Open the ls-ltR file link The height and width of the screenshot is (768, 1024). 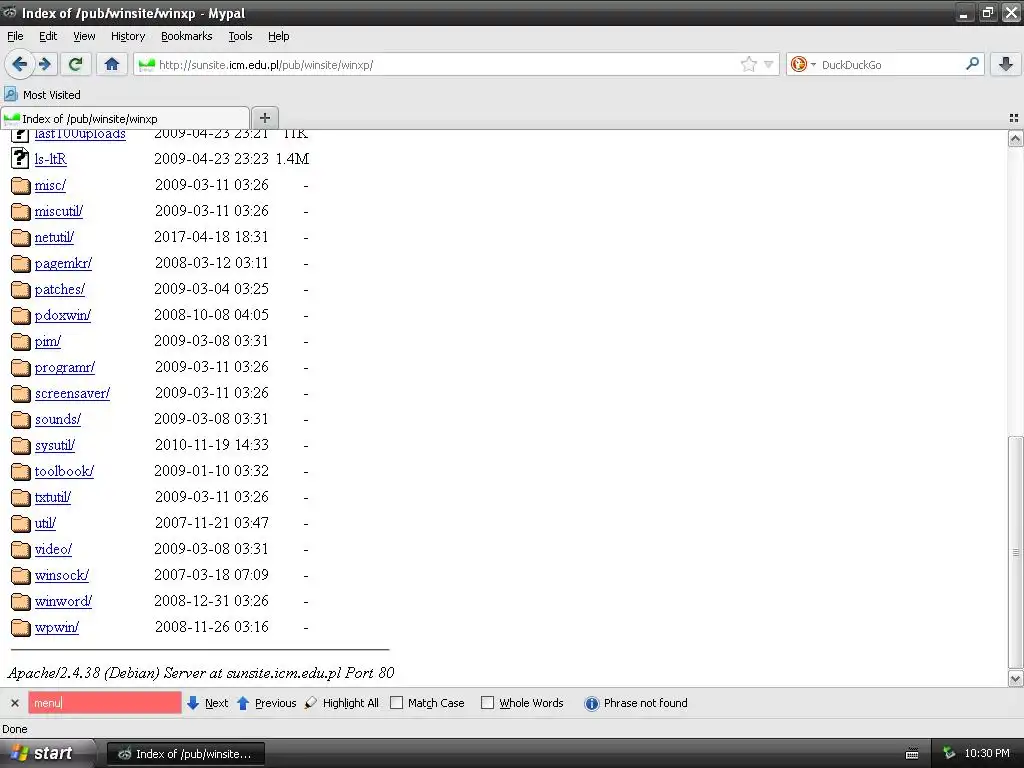pyautogui.click(x=50, y=159)
